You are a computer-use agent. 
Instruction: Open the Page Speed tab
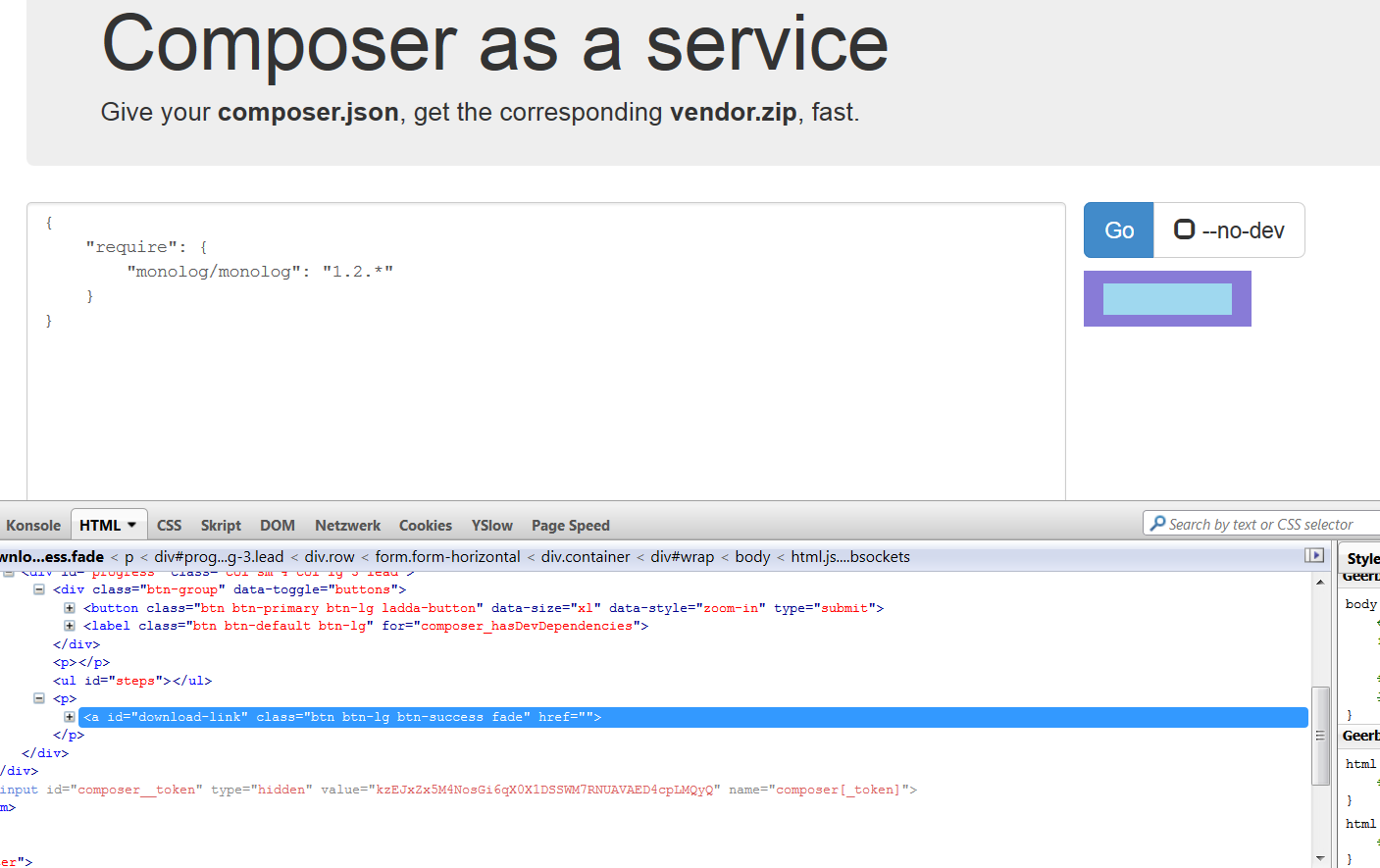[x=571, y=526]
